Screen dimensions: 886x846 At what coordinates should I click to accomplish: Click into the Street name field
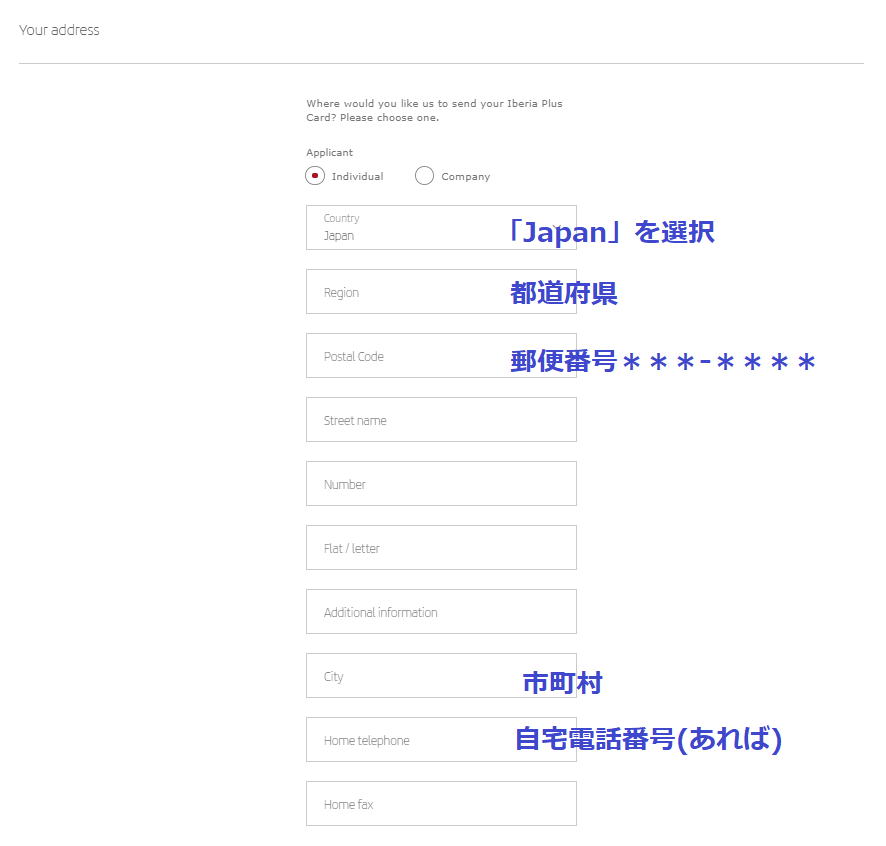click(441, 420)
